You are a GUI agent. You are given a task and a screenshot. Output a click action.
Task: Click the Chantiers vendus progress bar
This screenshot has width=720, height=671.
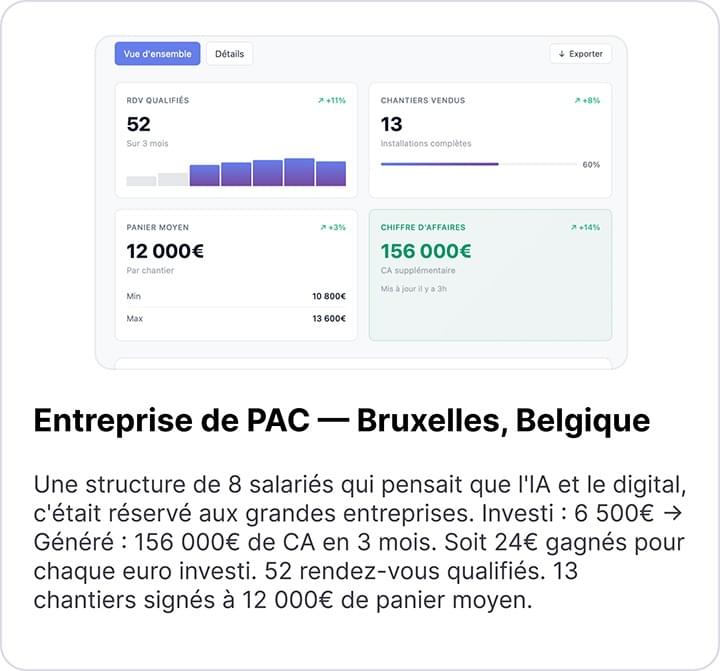click(476, 164)
